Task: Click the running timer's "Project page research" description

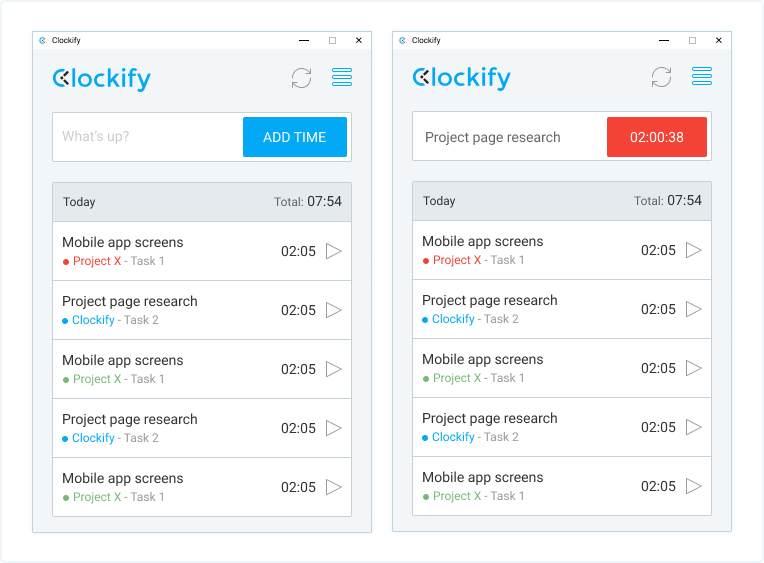Action: (x=493, y=137)
